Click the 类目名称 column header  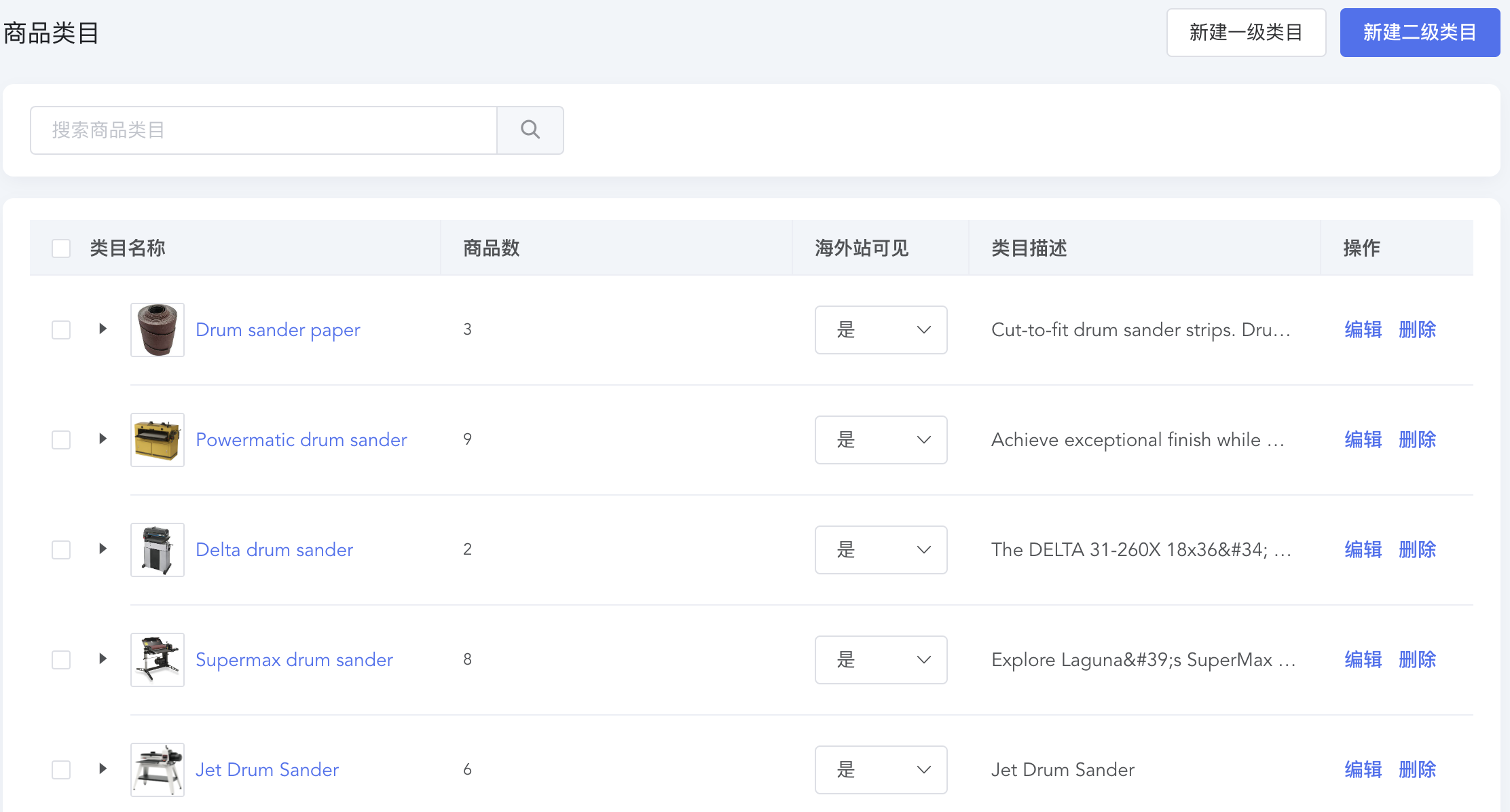128,248
